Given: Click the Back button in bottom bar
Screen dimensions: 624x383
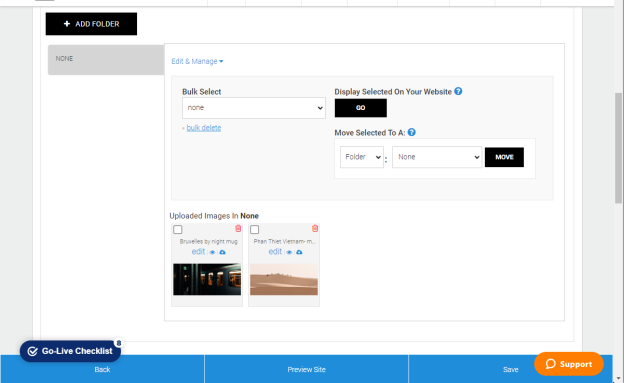Looking at the screenshot, I should tap(102, 369).
